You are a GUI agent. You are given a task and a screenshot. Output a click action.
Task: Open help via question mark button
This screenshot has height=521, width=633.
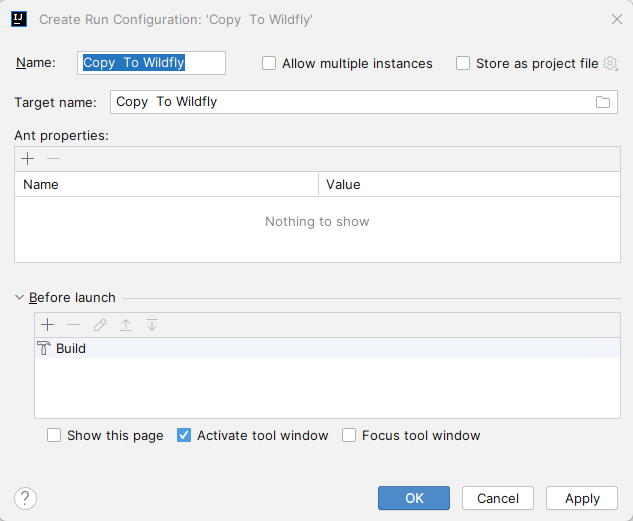[x=25, y=498]
